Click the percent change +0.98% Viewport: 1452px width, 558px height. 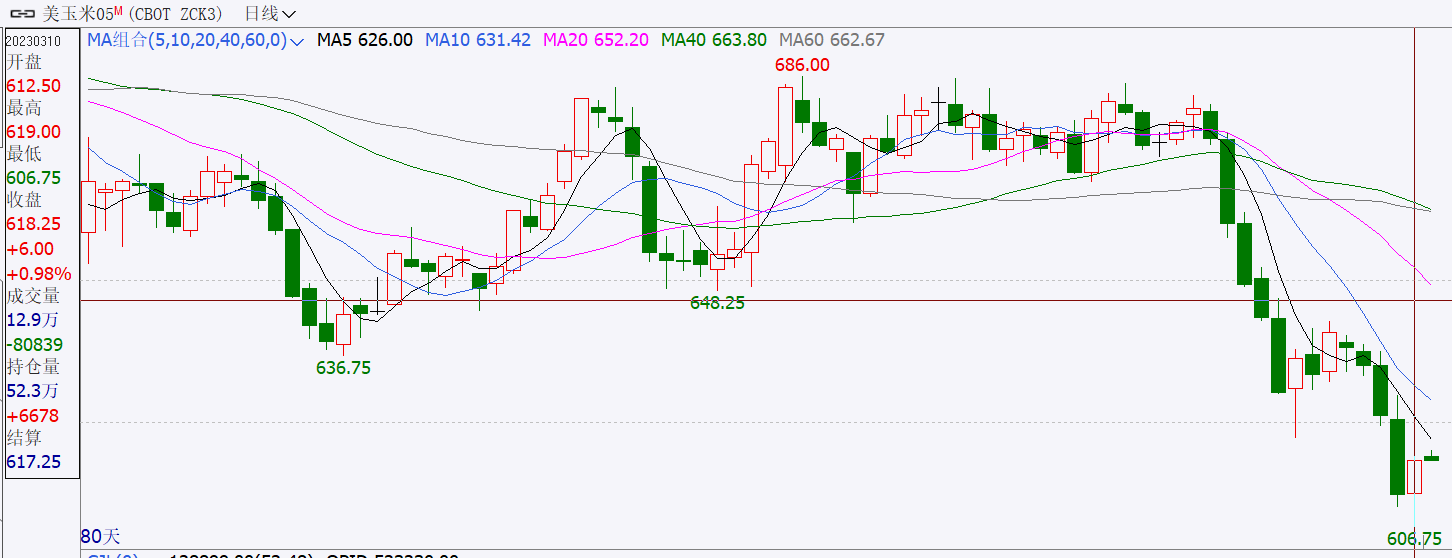click(x=39, y=273)
